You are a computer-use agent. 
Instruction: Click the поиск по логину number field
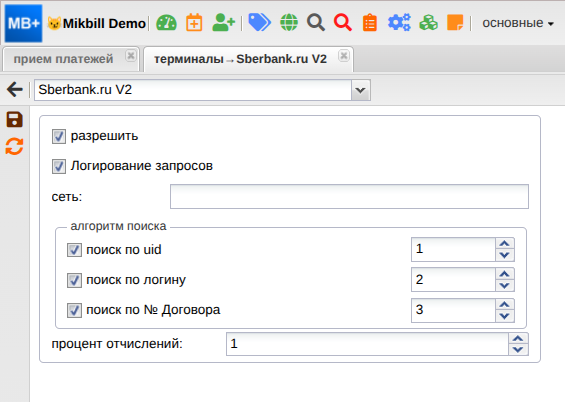(454, 280)
